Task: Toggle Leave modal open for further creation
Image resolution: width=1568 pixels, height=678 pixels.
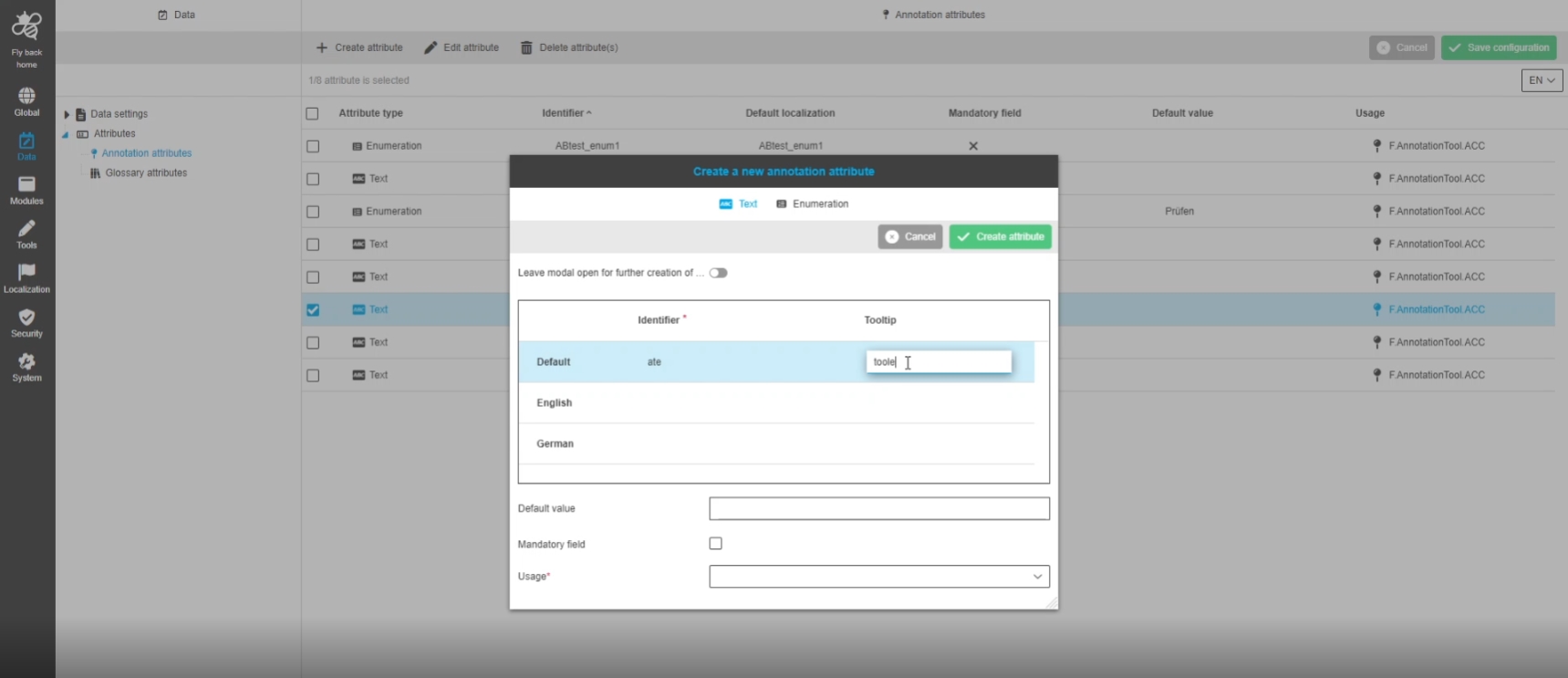Action: [x=719, y=273]
